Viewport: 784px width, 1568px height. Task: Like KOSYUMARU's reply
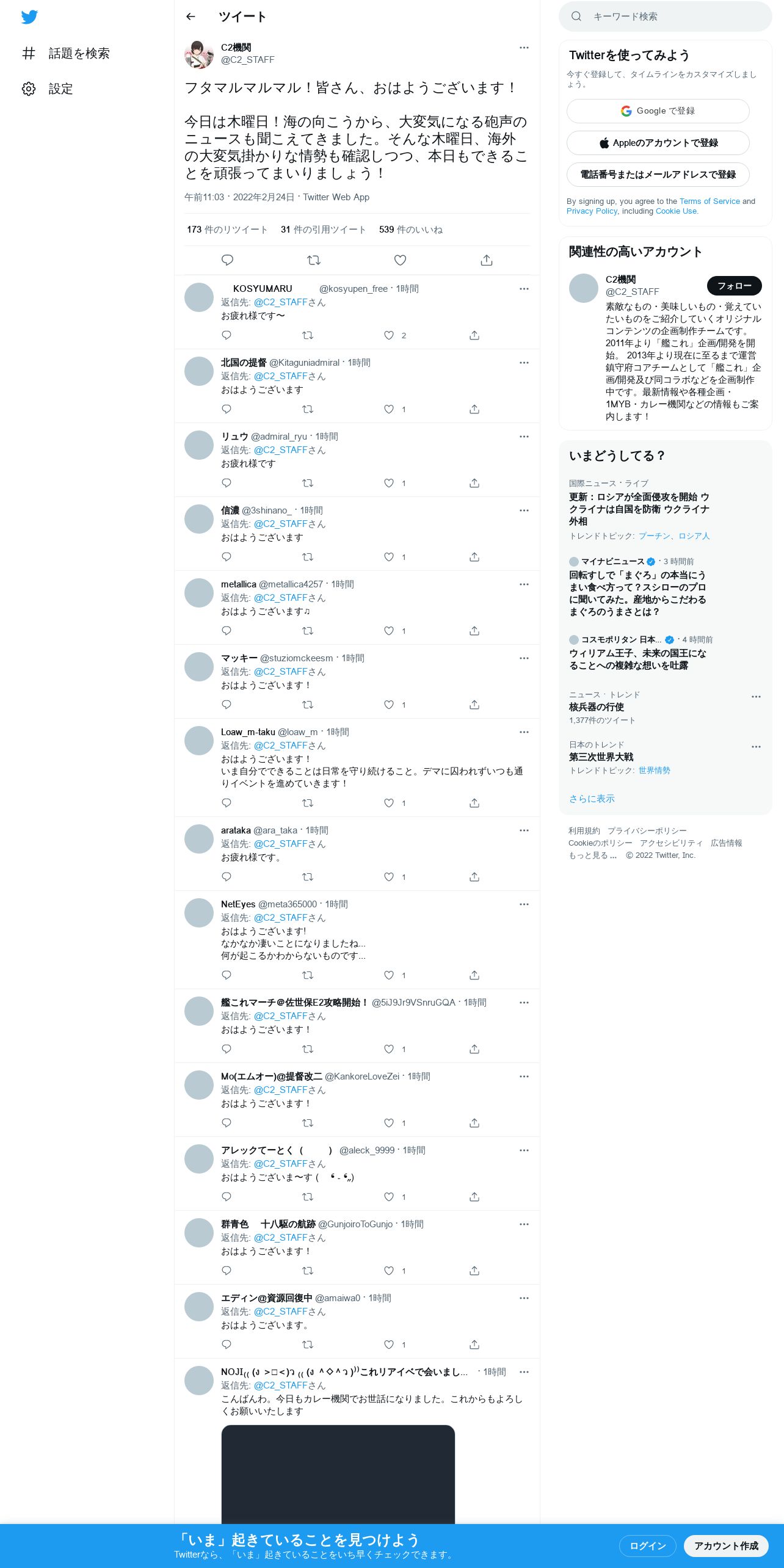click(x=389, y=335)
